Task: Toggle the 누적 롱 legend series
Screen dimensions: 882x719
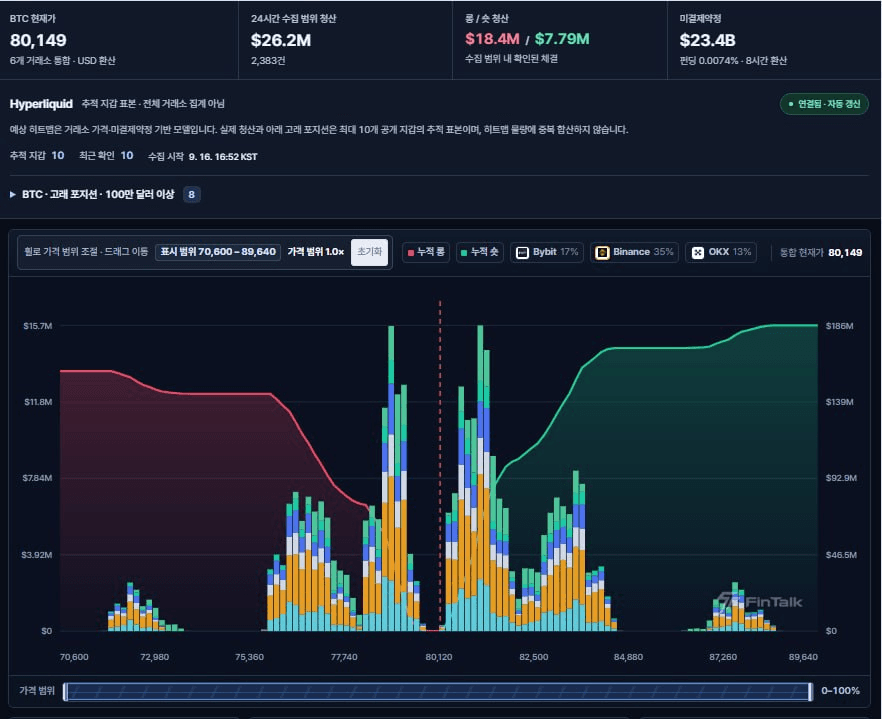Action: click(x=426, y=252)
